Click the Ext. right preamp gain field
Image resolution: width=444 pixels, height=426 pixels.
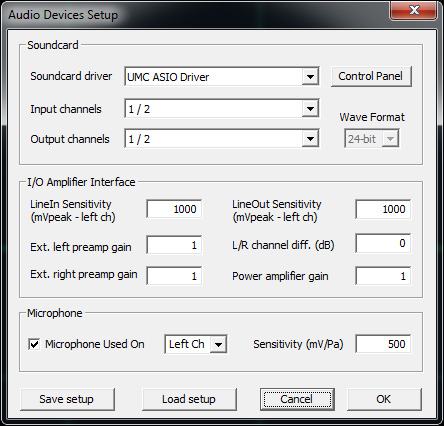pos(174,276)
